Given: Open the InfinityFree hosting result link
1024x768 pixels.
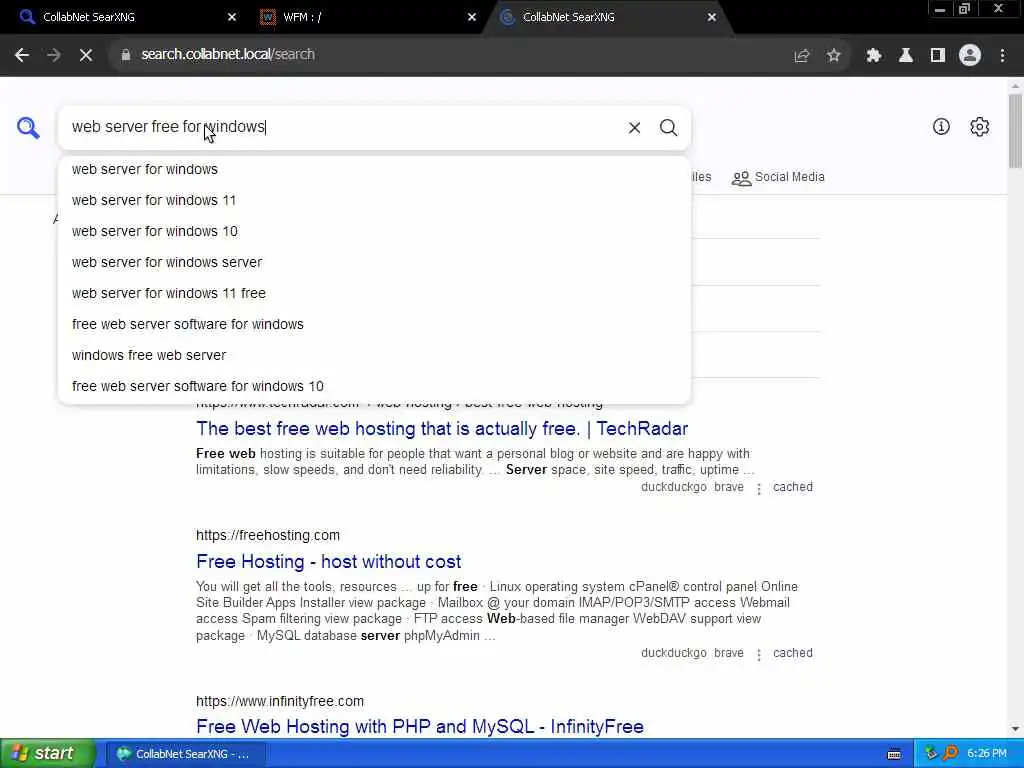Looking at the screenshot, I should tap(420, 726).
